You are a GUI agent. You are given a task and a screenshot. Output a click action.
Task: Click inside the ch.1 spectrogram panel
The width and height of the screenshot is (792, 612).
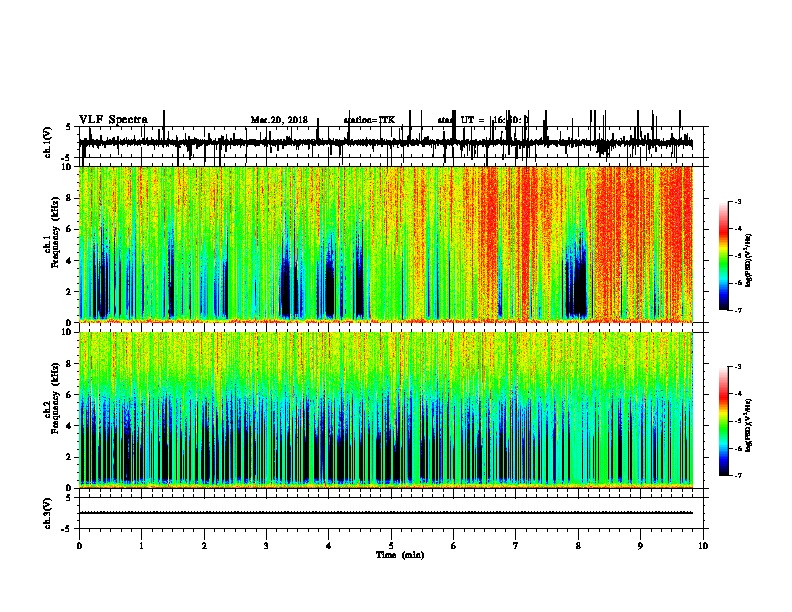pyautogui.click(x=386, y=244)
